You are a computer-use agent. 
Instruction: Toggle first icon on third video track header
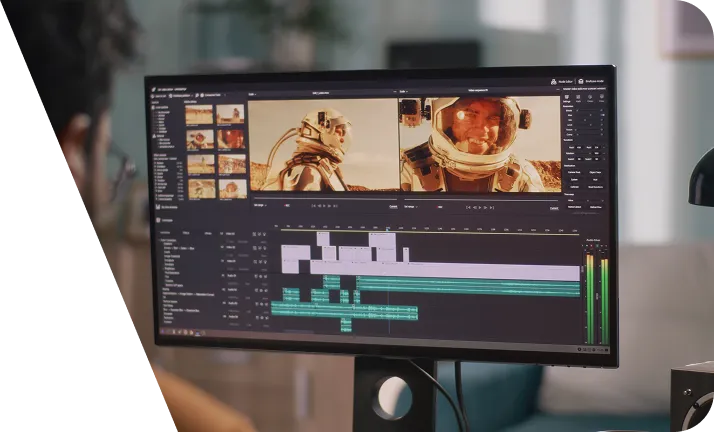255,262
